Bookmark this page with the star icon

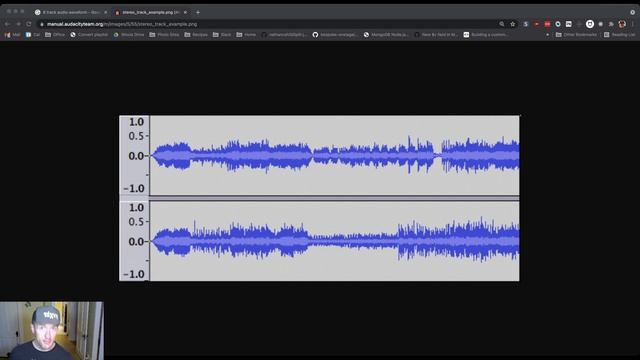click(513, 24)
